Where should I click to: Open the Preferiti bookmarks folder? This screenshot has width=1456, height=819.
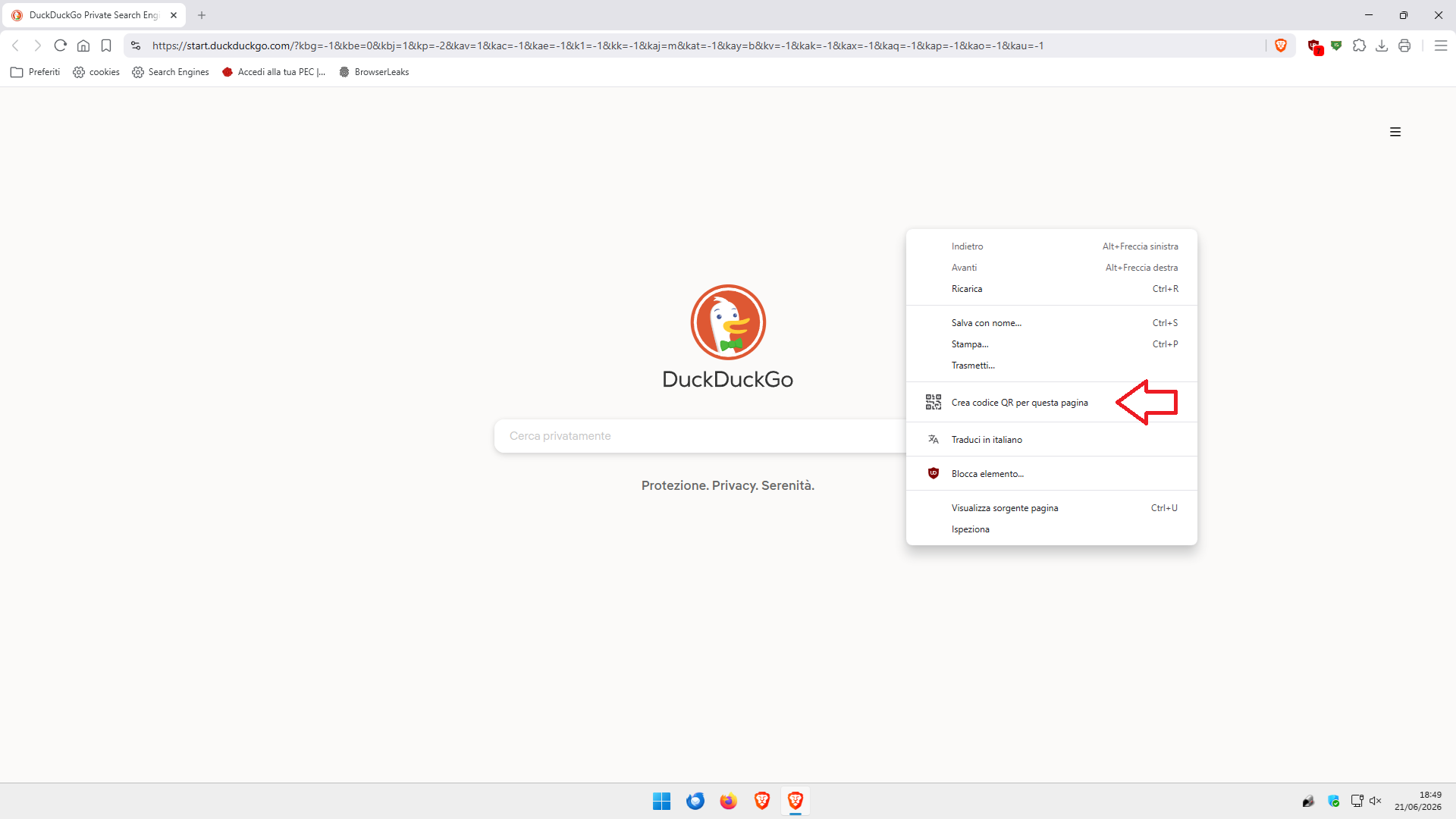(35, 72)
